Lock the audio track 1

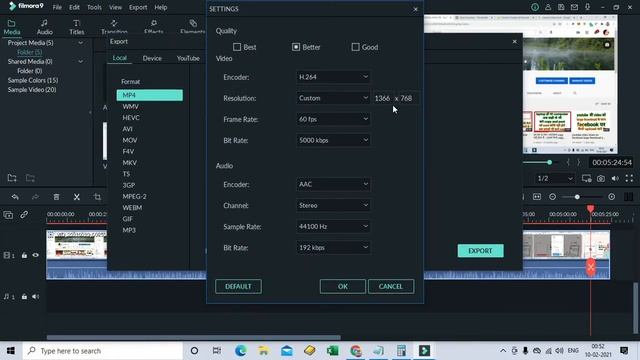tap(24, 297)
